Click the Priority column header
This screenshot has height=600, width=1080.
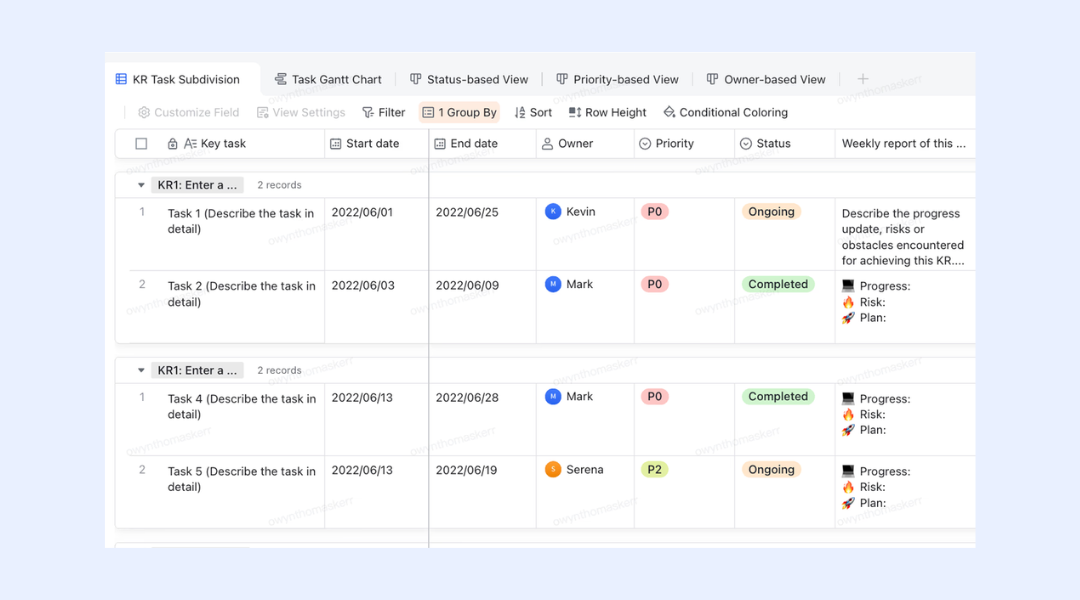pos(684,143)
